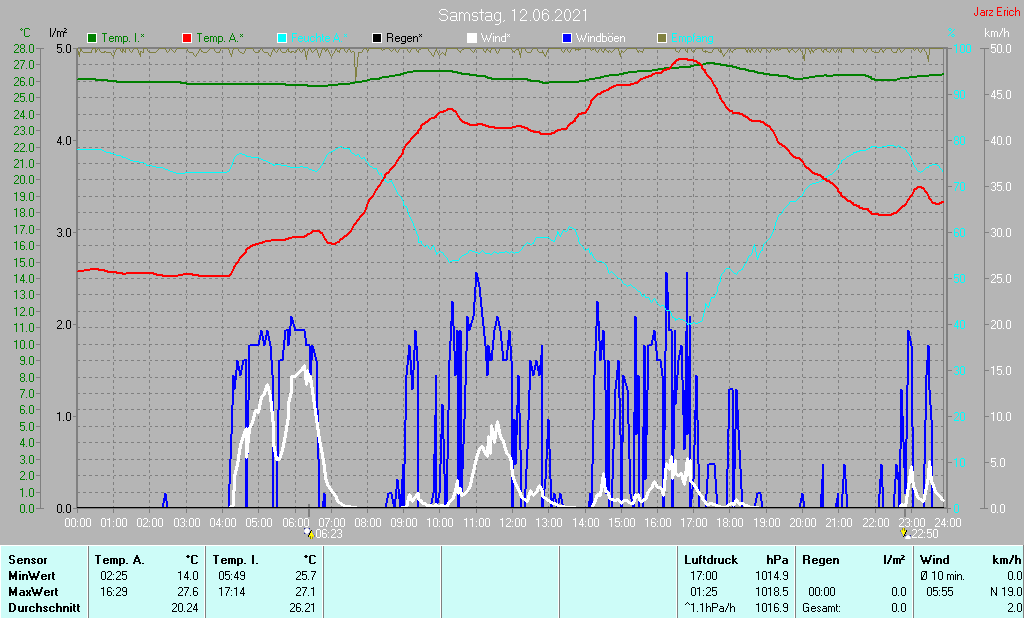
Task: Select the 'Feuchte A.*' legend label
Action: coord(319,39)
